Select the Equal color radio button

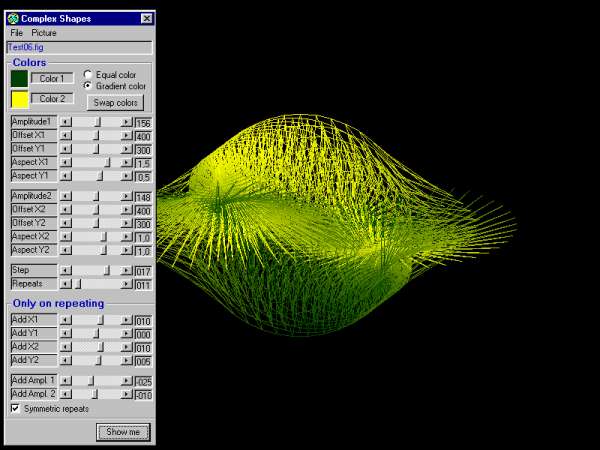(x=88, y=74)
